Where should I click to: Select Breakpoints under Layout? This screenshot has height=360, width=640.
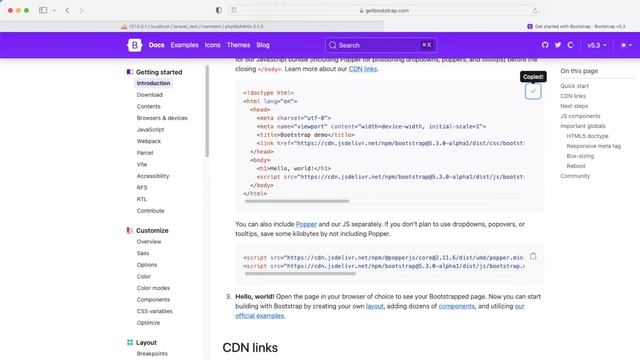tap(152, 353)
